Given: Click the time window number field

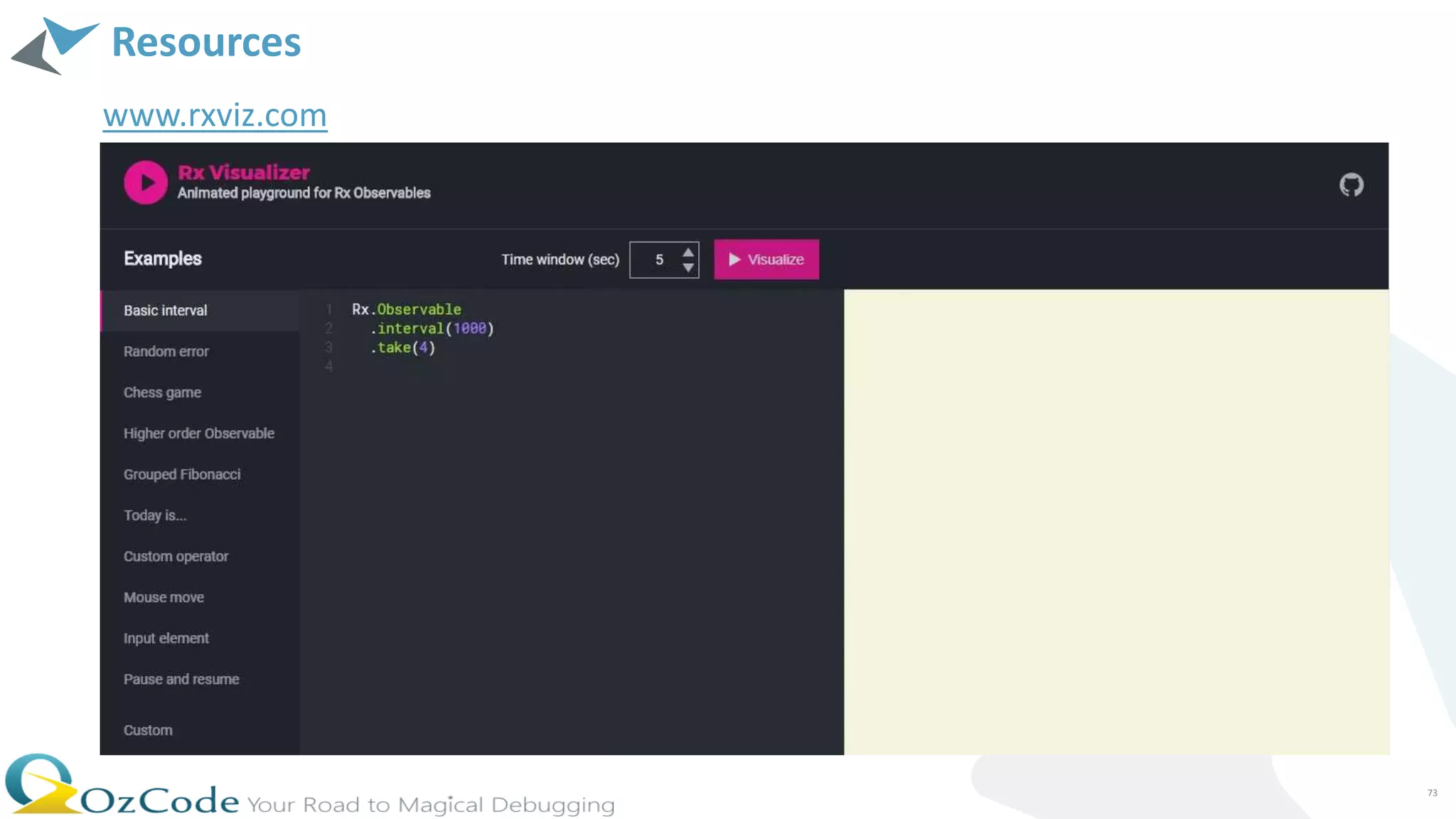Looking at the screenshot, I should pos(658,260).
